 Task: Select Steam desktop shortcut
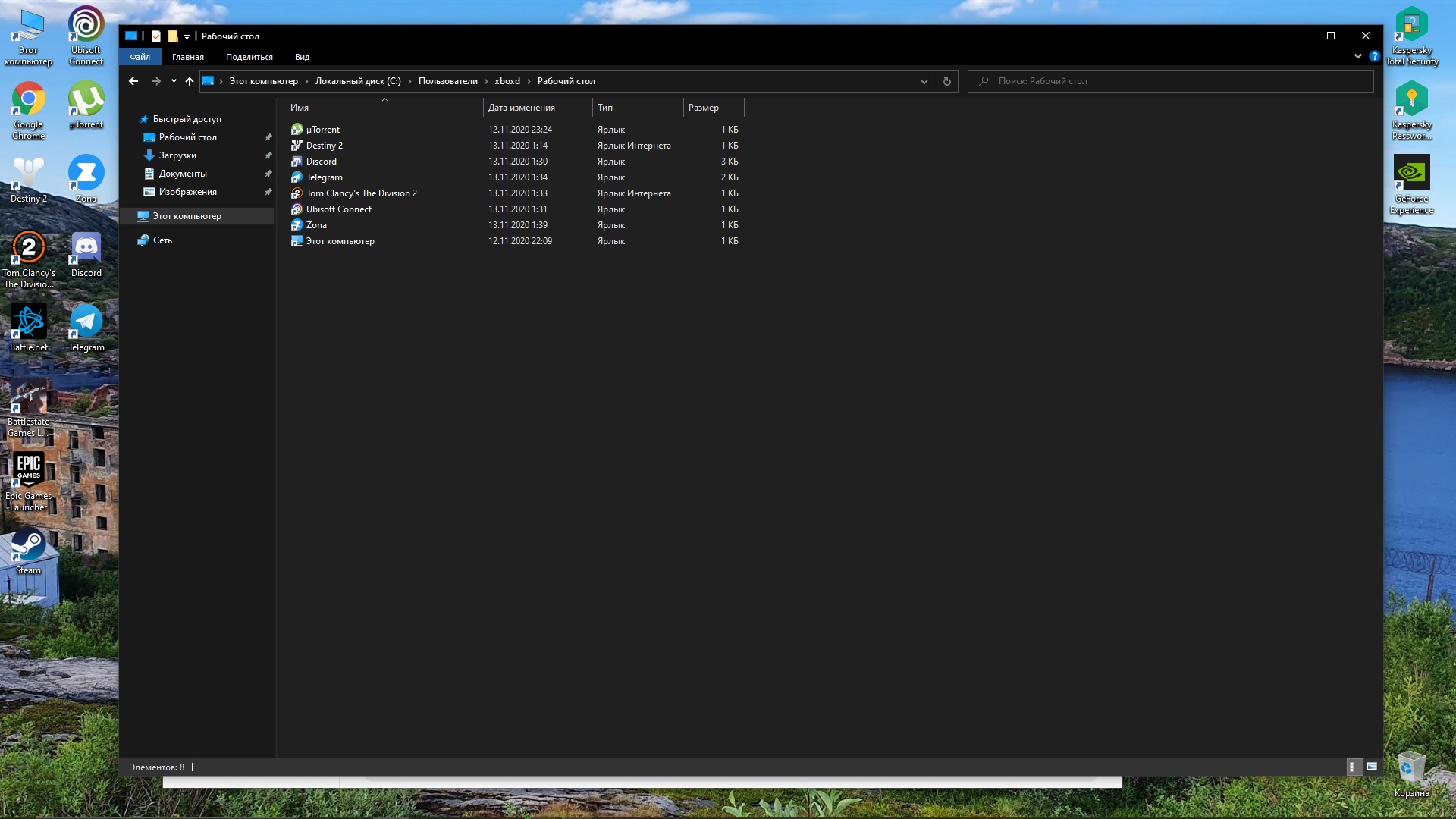(x=28, y=551)
